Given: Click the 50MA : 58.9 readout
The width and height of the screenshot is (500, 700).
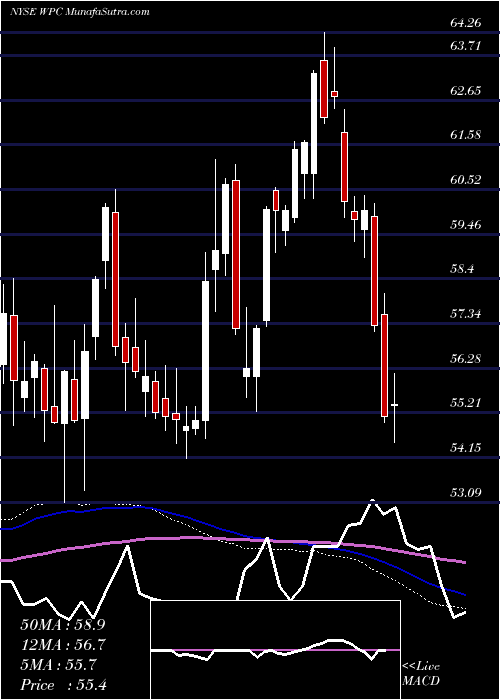Looking at the screenshot, I should pos(62,625).
